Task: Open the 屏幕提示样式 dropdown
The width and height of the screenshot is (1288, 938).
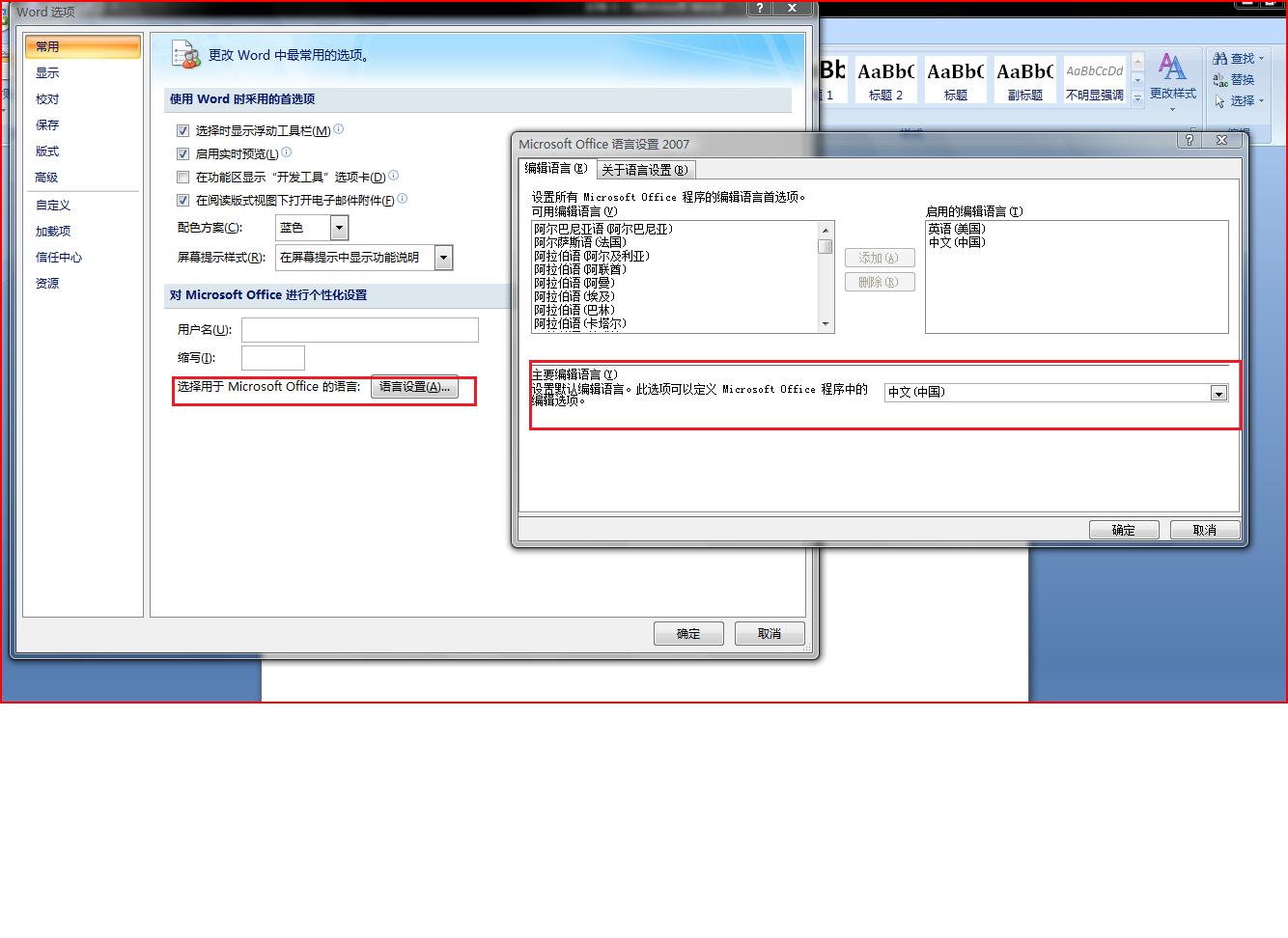Action: click(364, 258)
